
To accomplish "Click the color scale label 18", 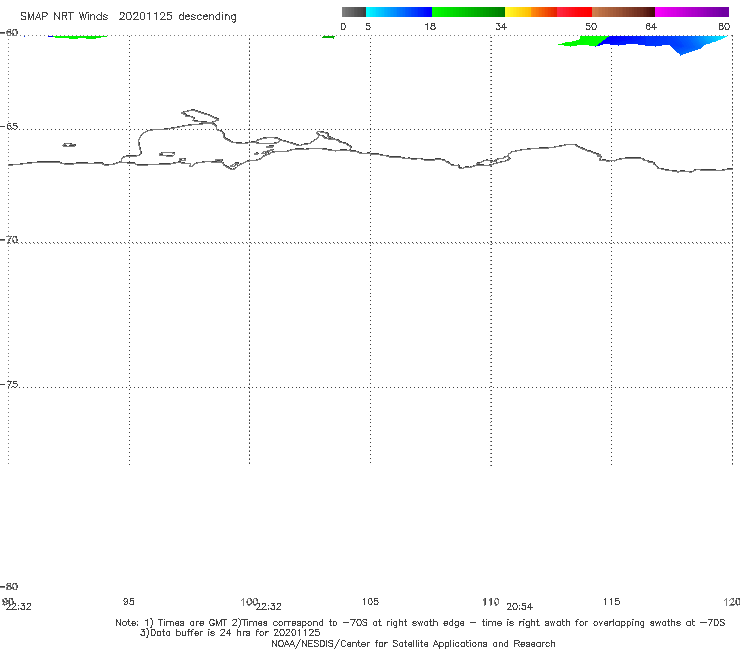I will pyautogui.click(x=430, y=26).
